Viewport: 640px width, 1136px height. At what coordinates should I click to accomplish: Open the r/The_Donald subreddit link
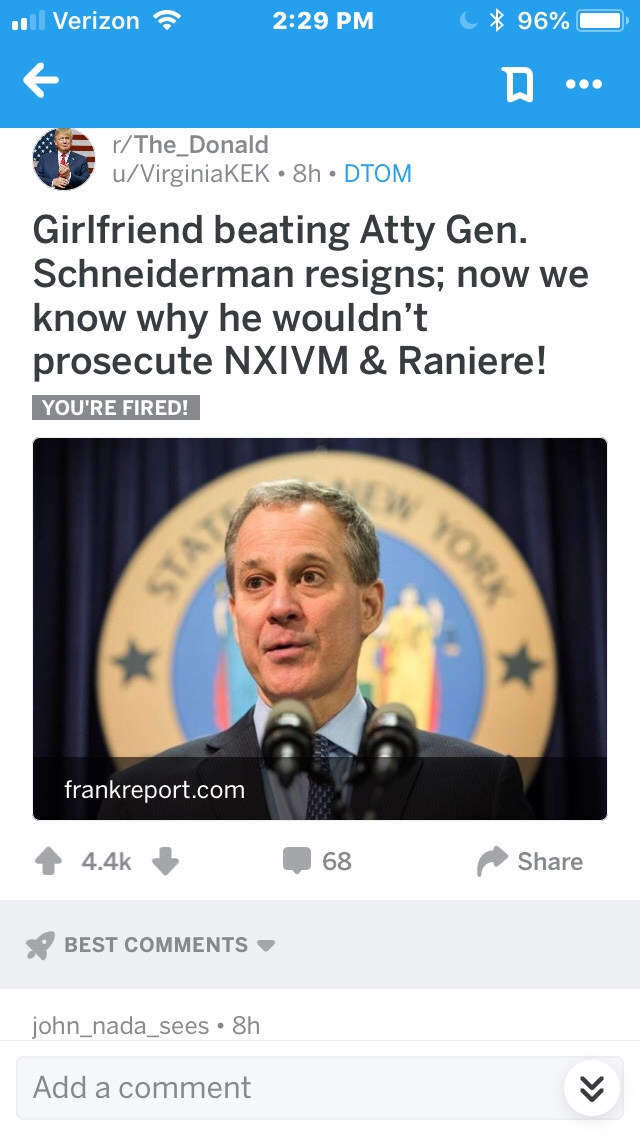click(190, 145)
